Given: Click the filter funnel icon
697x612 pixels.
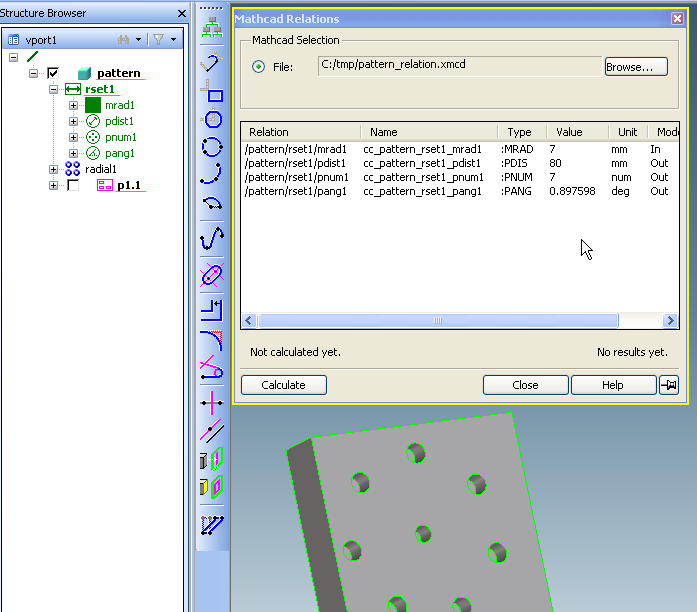Looking at the screenshot, I should point(158,39).
